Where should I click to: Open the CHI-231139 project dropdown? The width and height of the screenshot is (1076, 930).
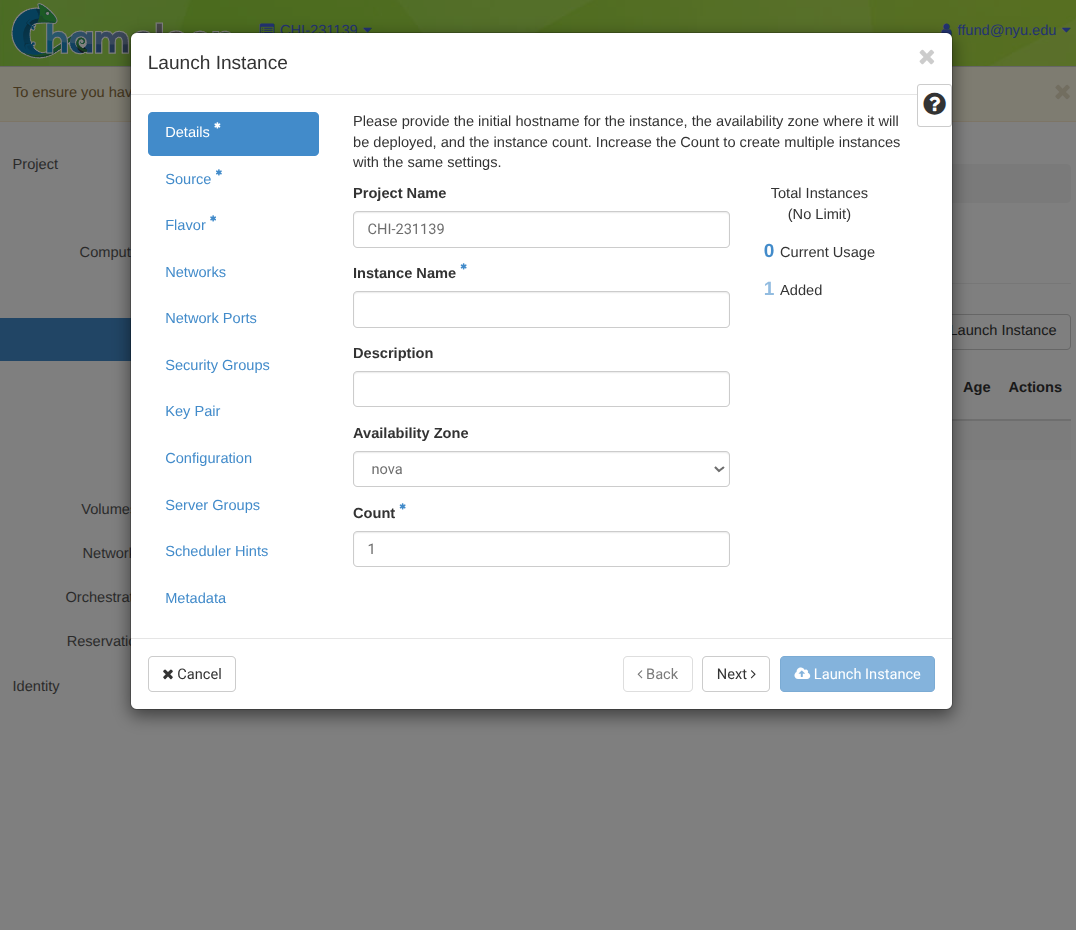pyautogui.click(x=316, y=29)
